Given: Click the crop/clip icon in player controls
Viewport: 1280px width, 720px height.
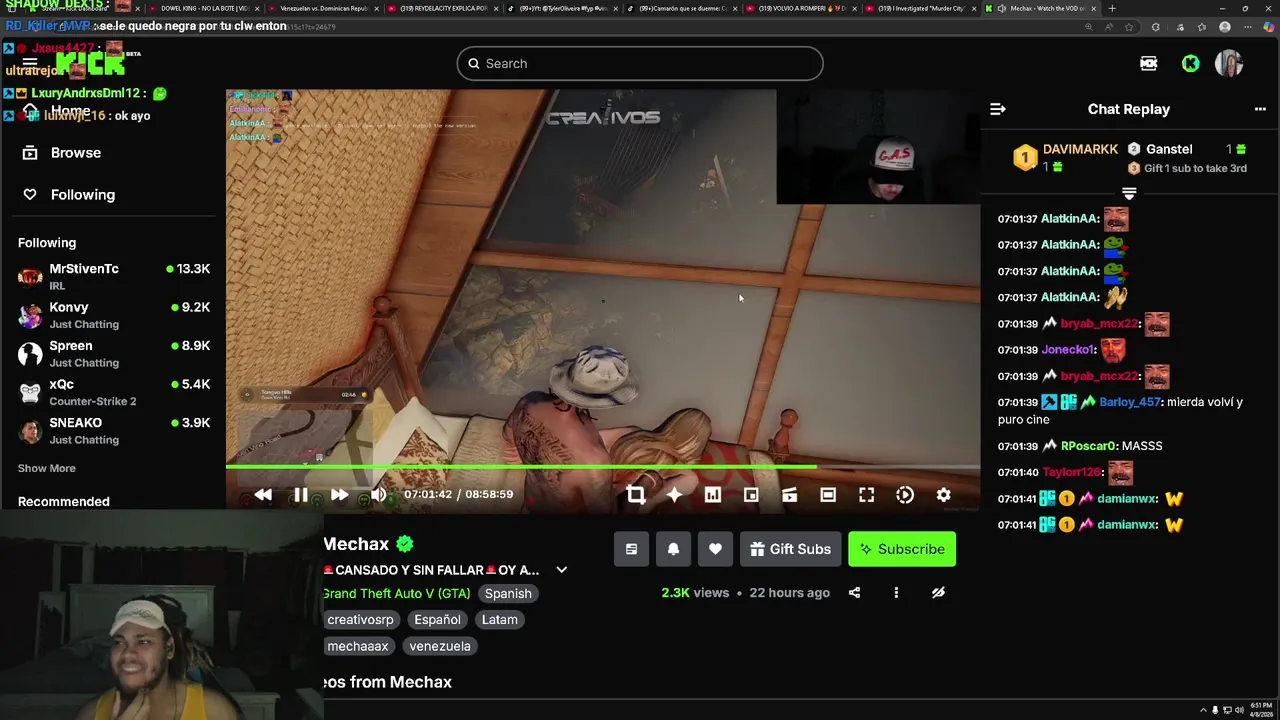Looking at the screenshot, I should [x=635, y=495].
